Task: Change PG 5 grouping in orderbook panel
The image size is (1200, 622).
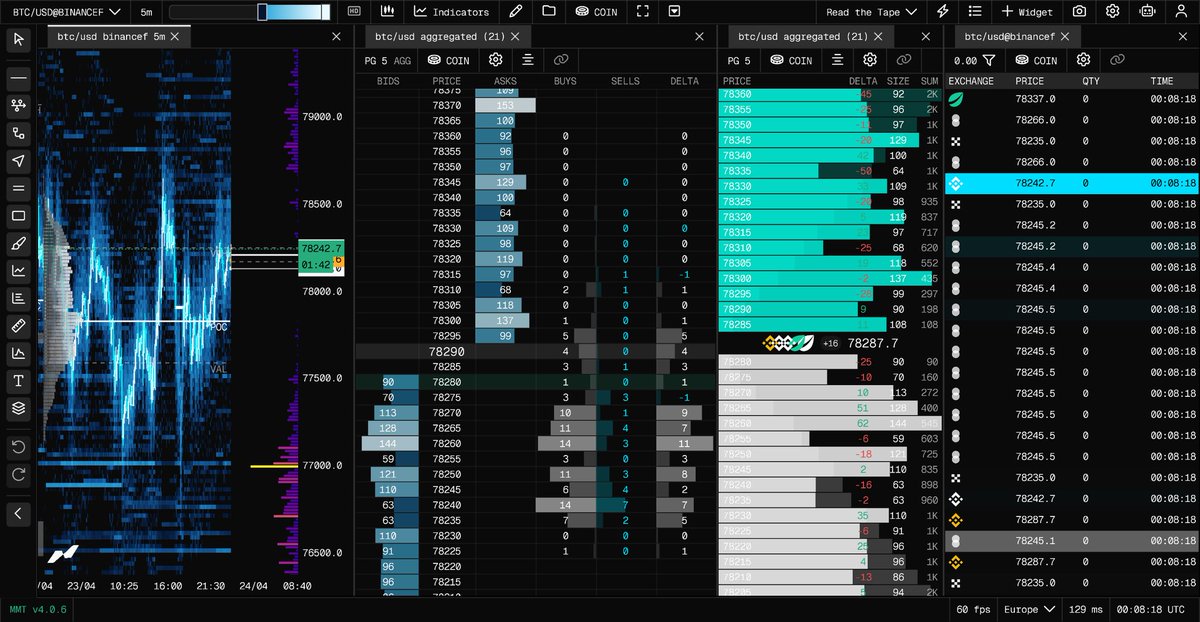Action: point(740,60)
